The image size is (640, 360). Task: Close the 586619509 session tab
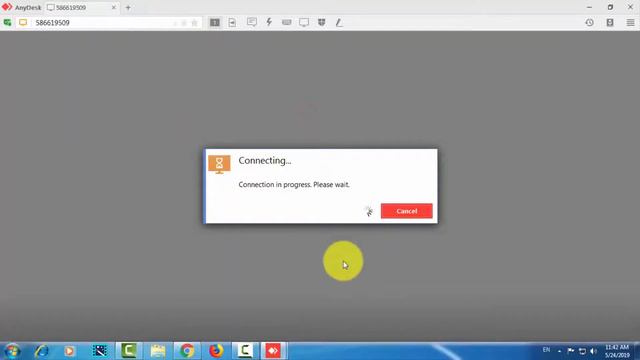[114, 7]
